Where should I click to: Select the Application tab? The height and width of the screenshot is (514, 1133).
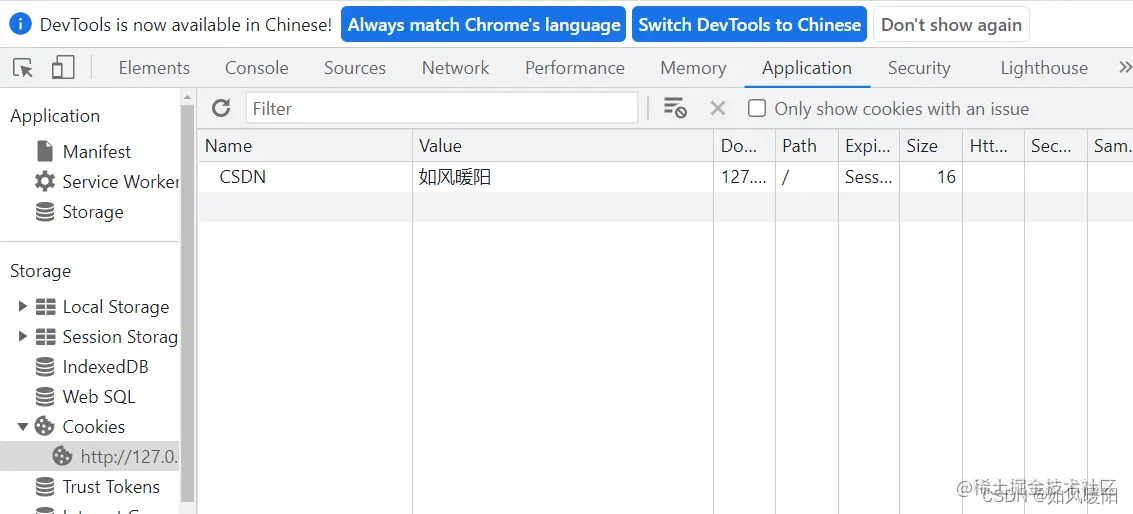806,68
